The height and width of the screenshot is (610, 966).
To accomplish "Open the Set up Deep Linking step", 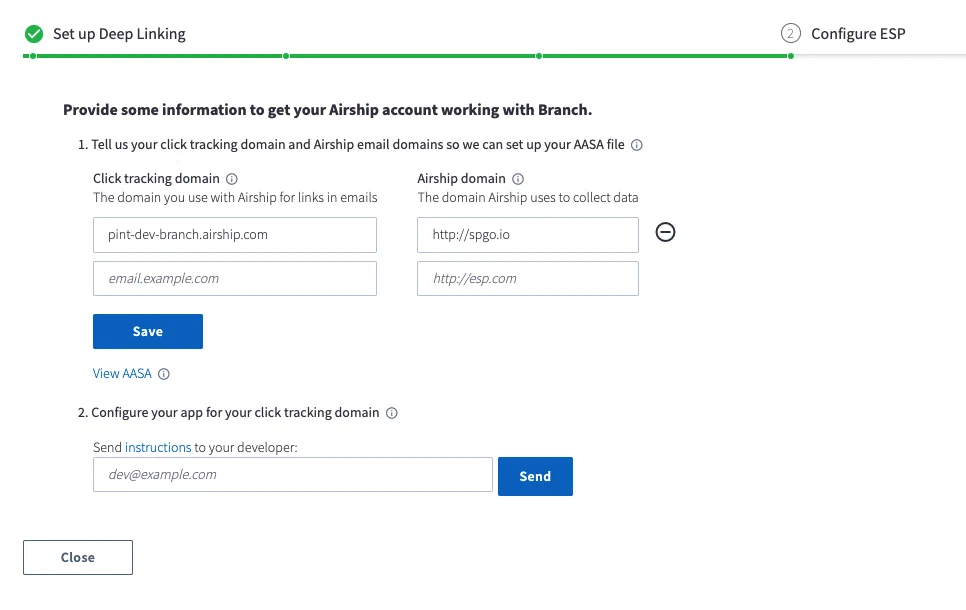I will [x=119, y=34].
